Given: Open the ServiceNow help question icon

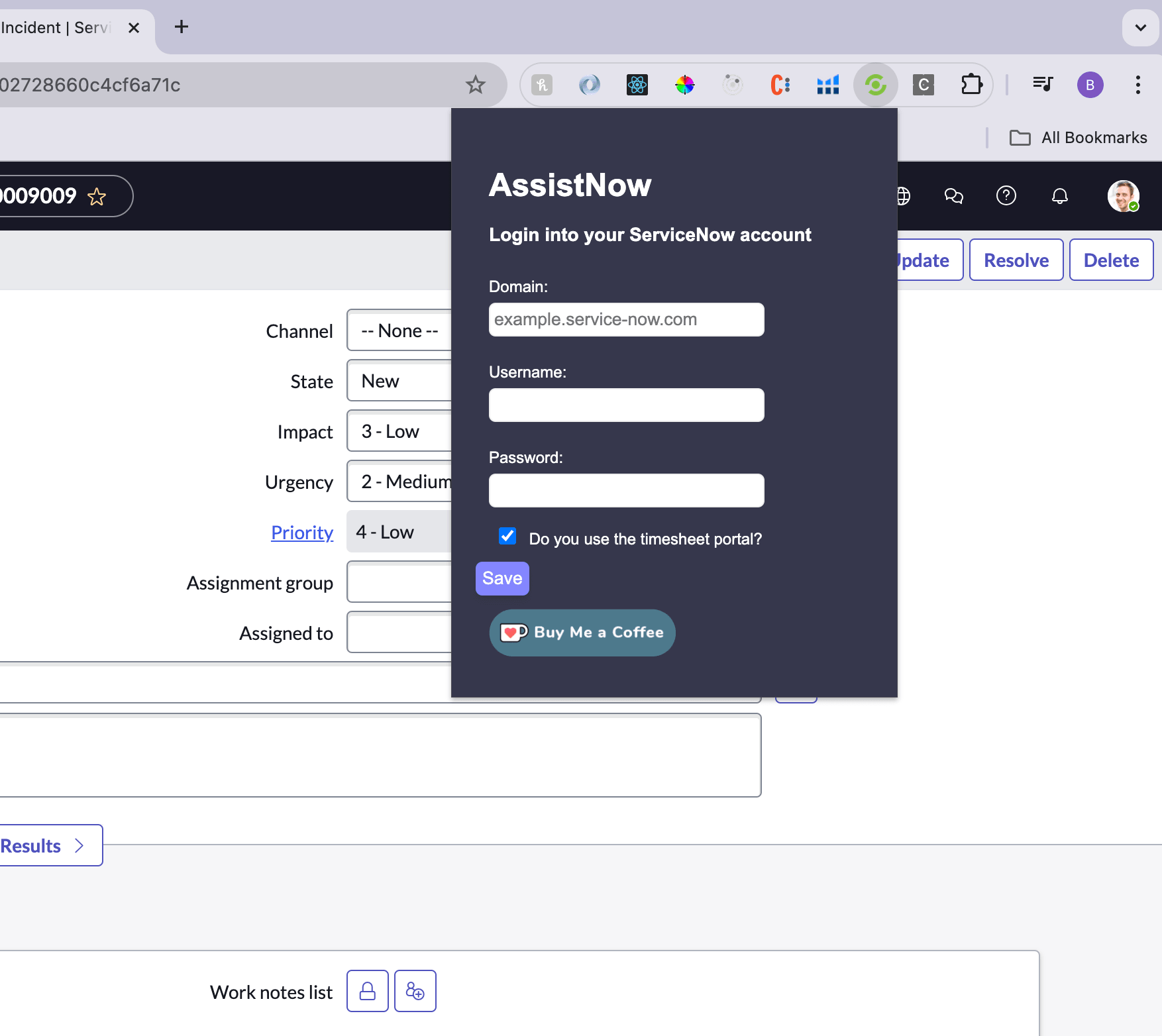Looking at the screenshot, I should coord(1006,196).
